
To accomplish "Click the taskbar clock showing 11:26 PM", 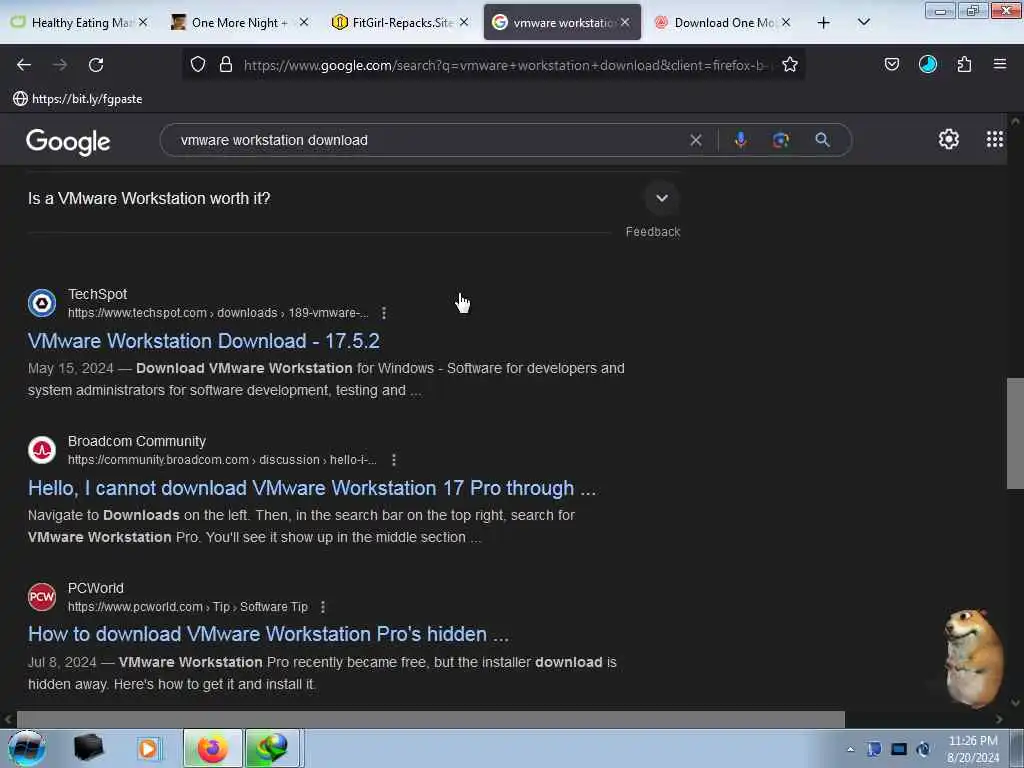I will (x=972, y=748).
